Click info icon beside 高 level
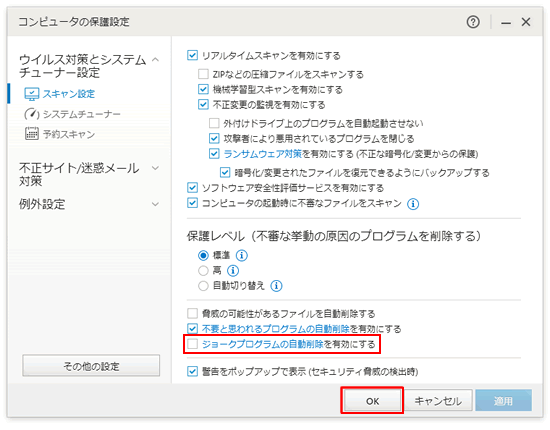Image resolution: width=550 pixels, height=430 pixels. tap(233, 270)
